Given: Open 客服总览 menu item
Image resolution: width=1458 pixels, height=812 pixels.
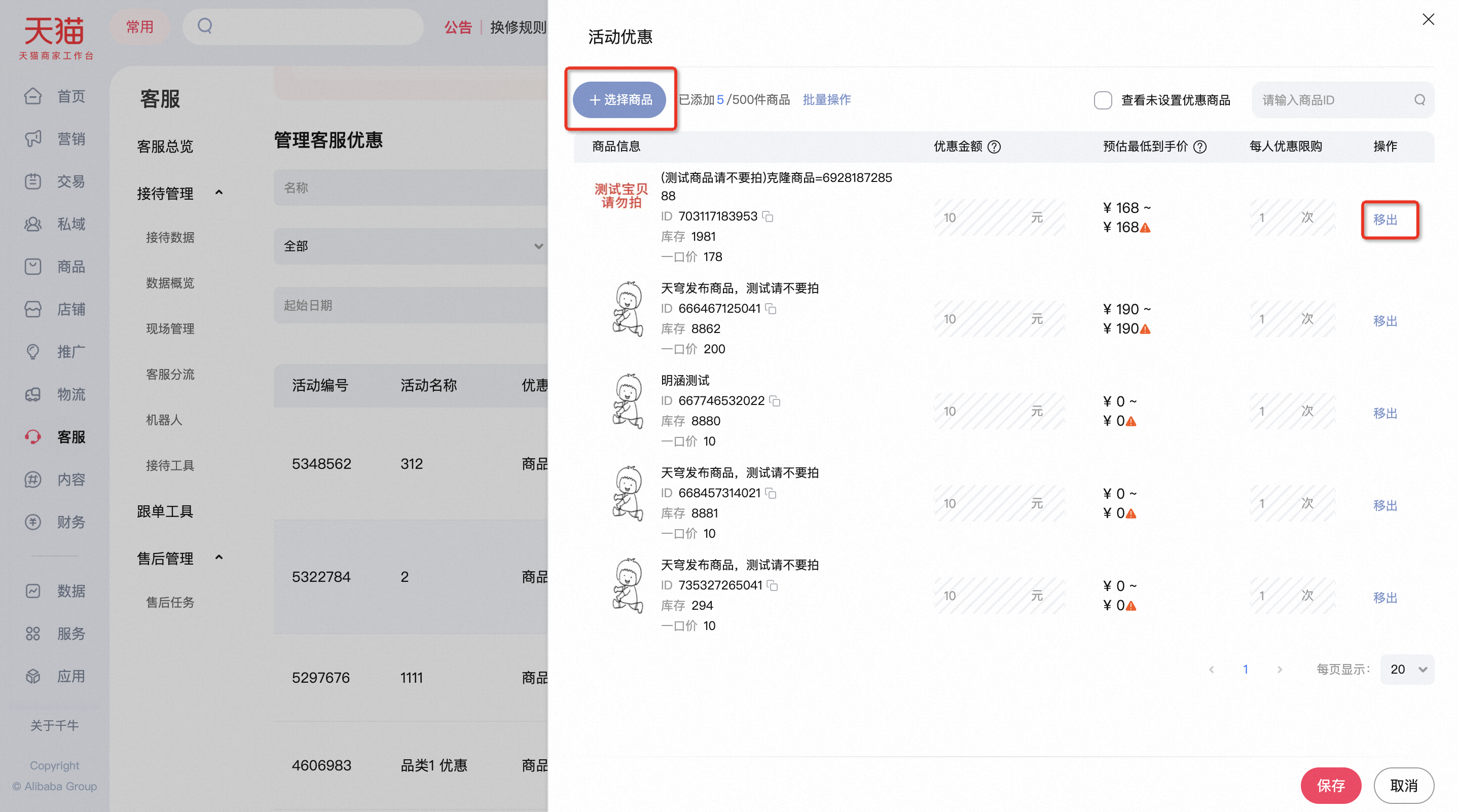Looking at the screenshot, I should coord(165,146).
